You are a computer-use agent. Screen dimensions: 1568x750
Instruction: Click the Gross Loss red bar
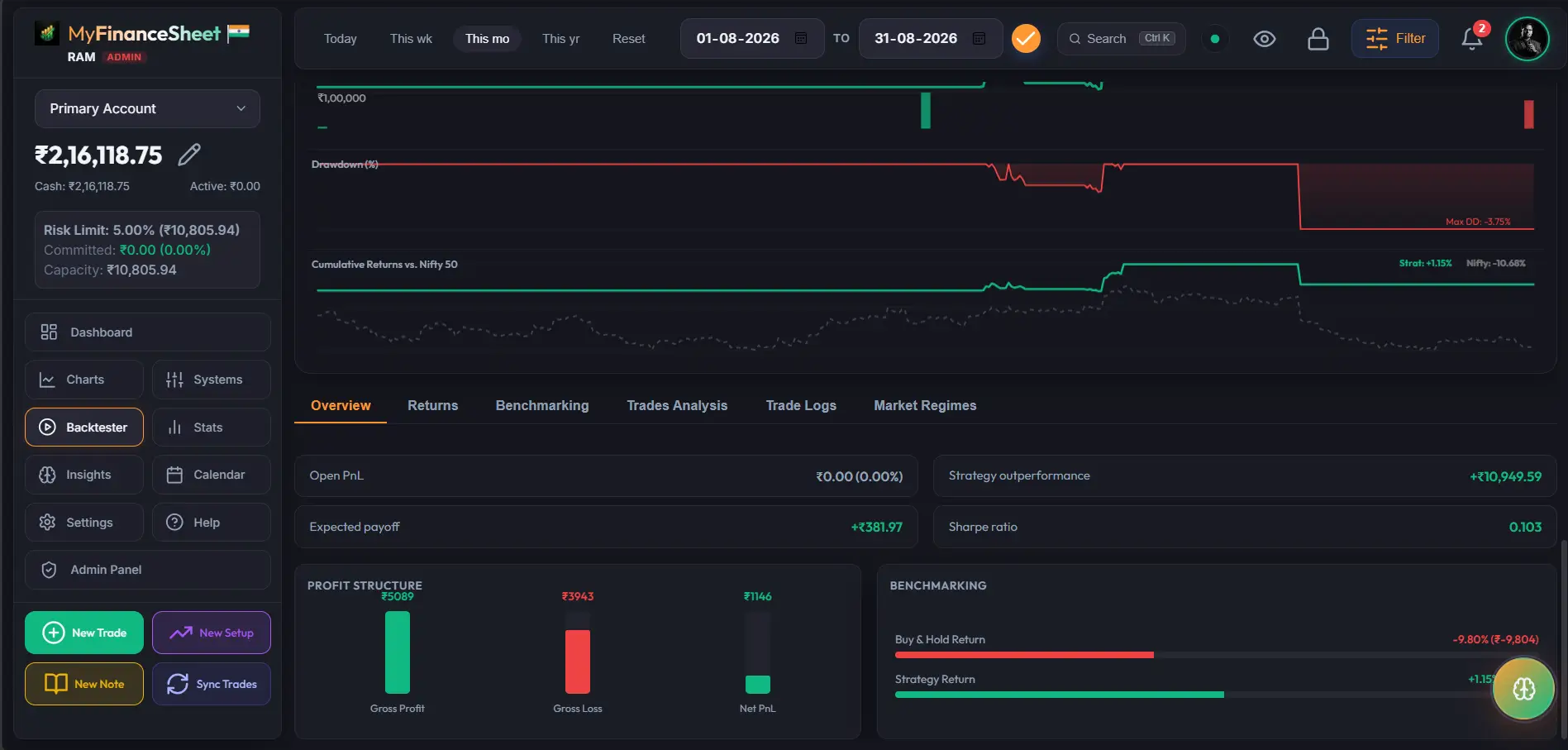point(578,662)
